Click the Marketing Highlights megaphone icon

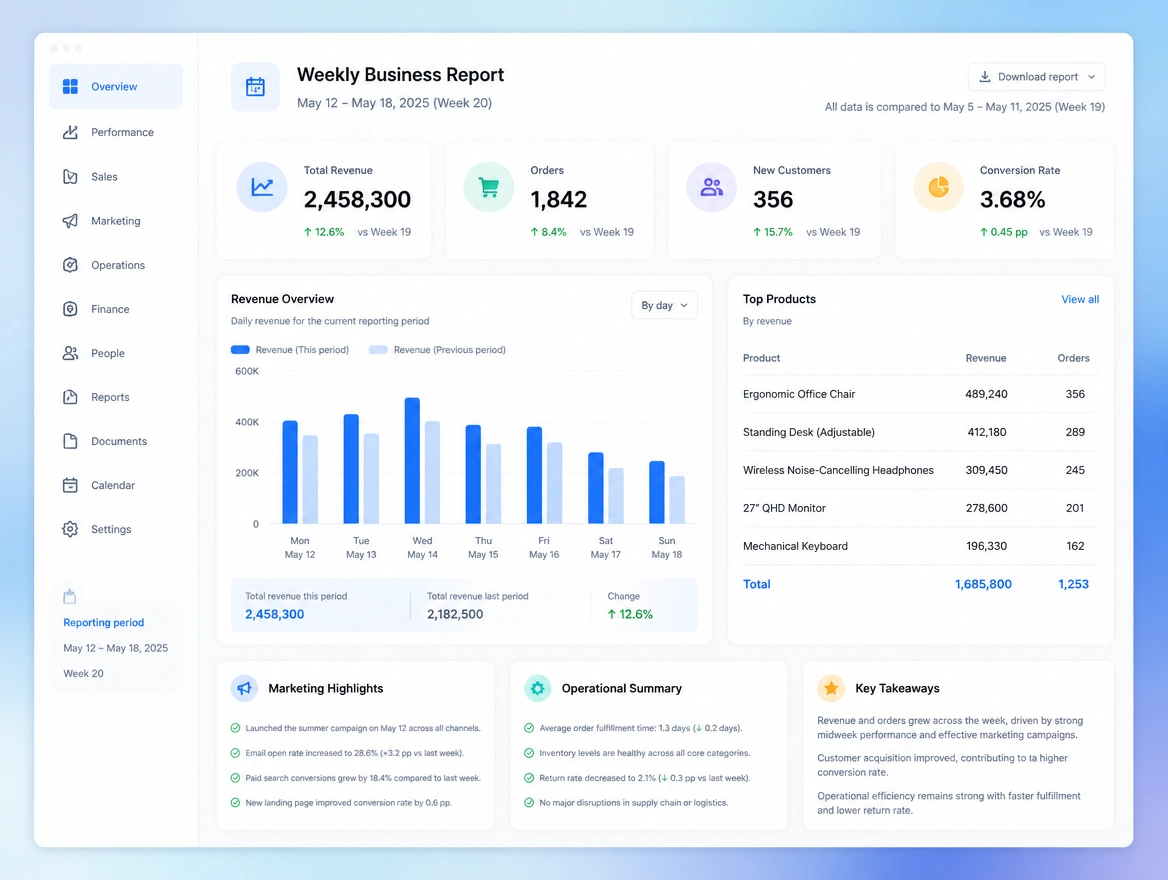click(244, 689)
